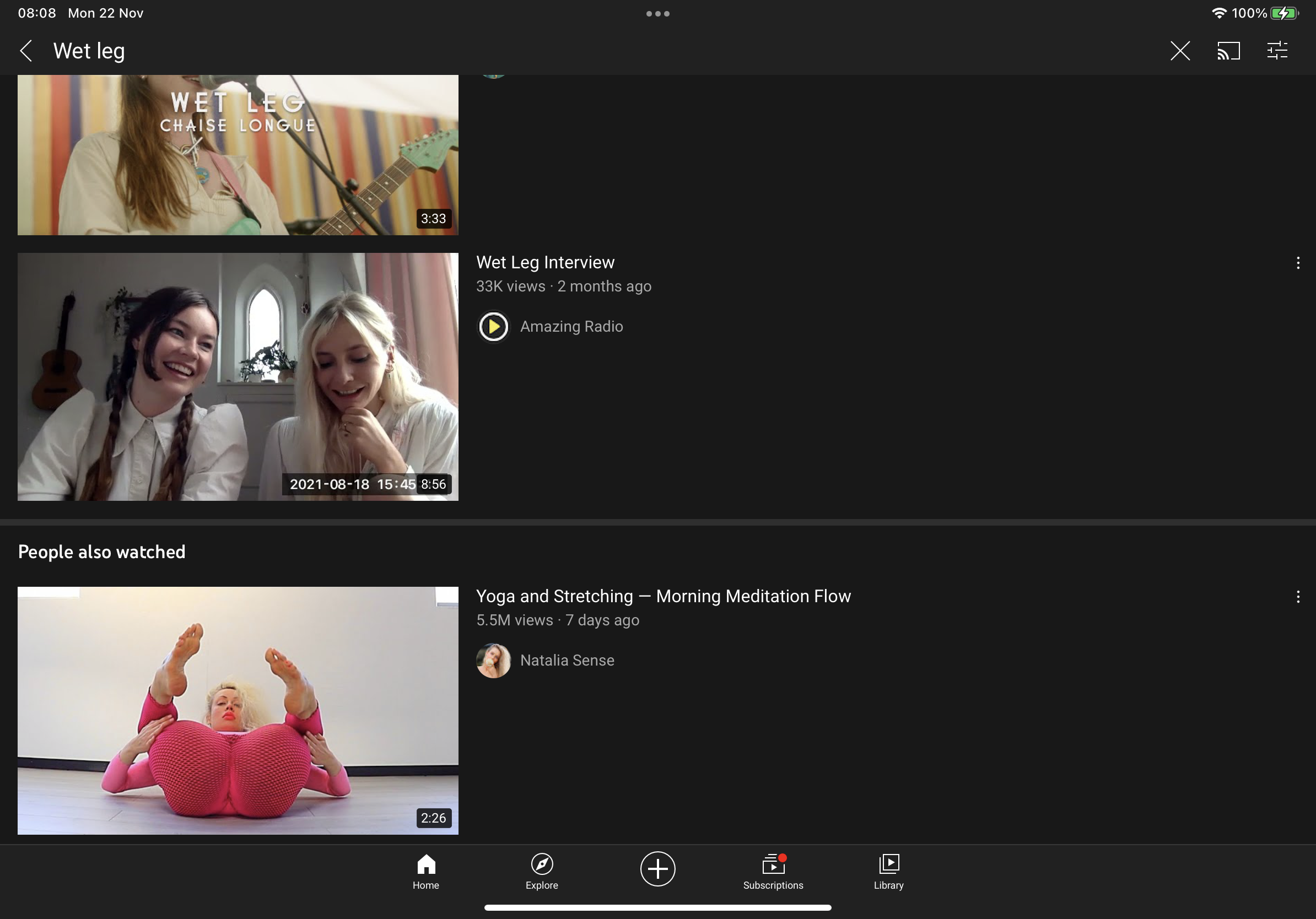This screenshot has width=1316, height=919.
Task: Play the Wet Leg Chaise Longue thumbnail
Action: [x=238, y=155]
